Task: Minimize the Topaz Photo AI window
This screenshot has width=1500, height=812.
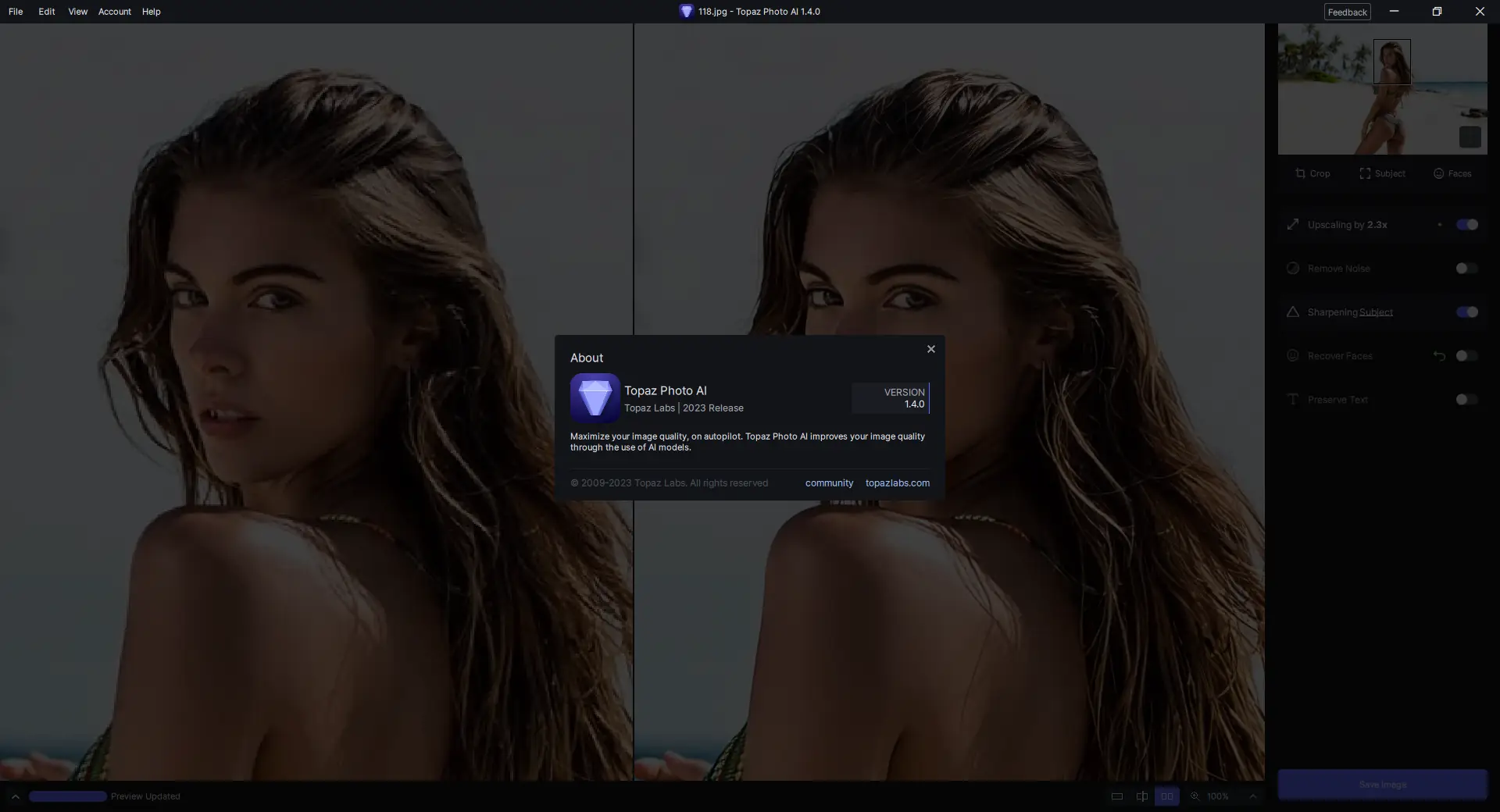Action: [1394, 12]
